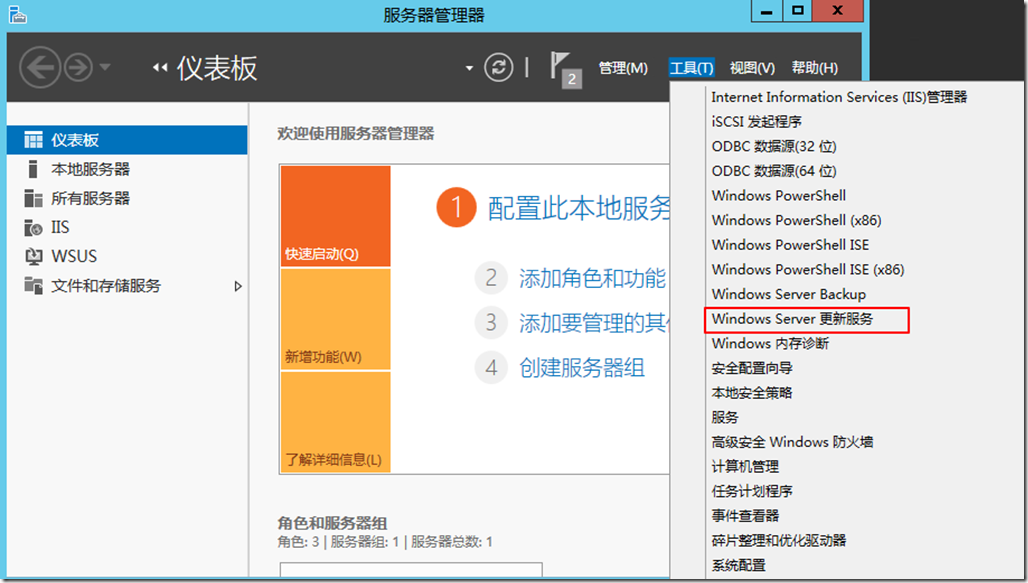Screen dimensions: 1028x583
Task: Open Windows PowerShell ISE 64-bit entry
Action: pos(791,245)
